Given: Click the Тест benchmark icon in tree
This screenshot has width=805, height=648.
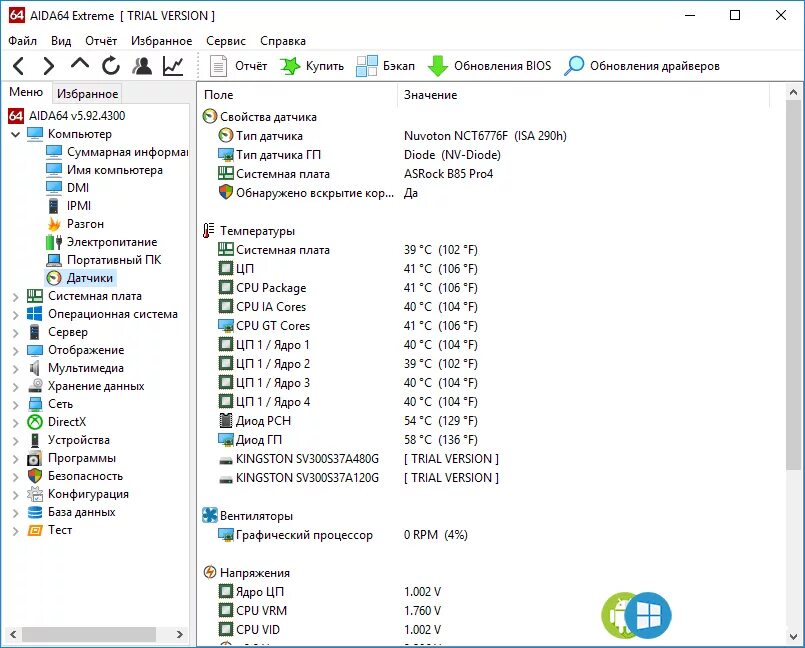Looking at the screenshot, I should coord(35,530).
